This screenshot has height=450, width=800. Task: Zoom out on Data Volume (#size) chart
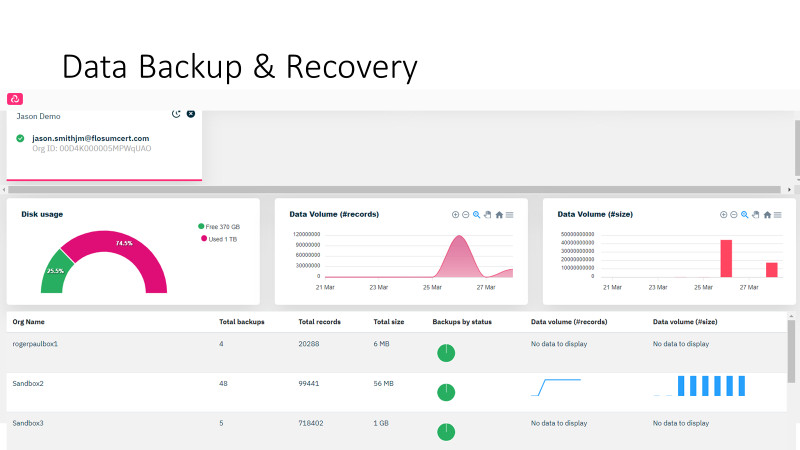tap(734, 215)
